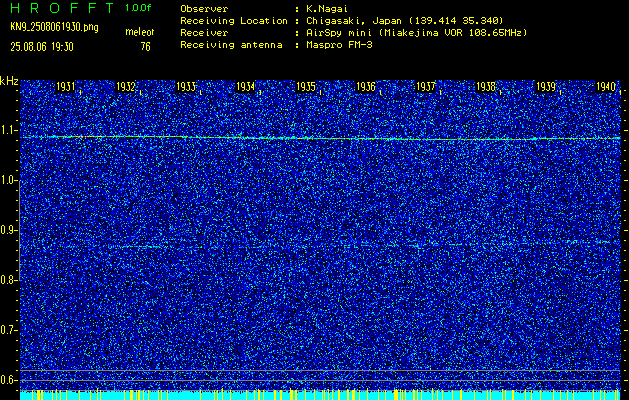Click the date stamp 25.08.06 19:30
This screenshot has width=629, height=400.
coord(42,47)
